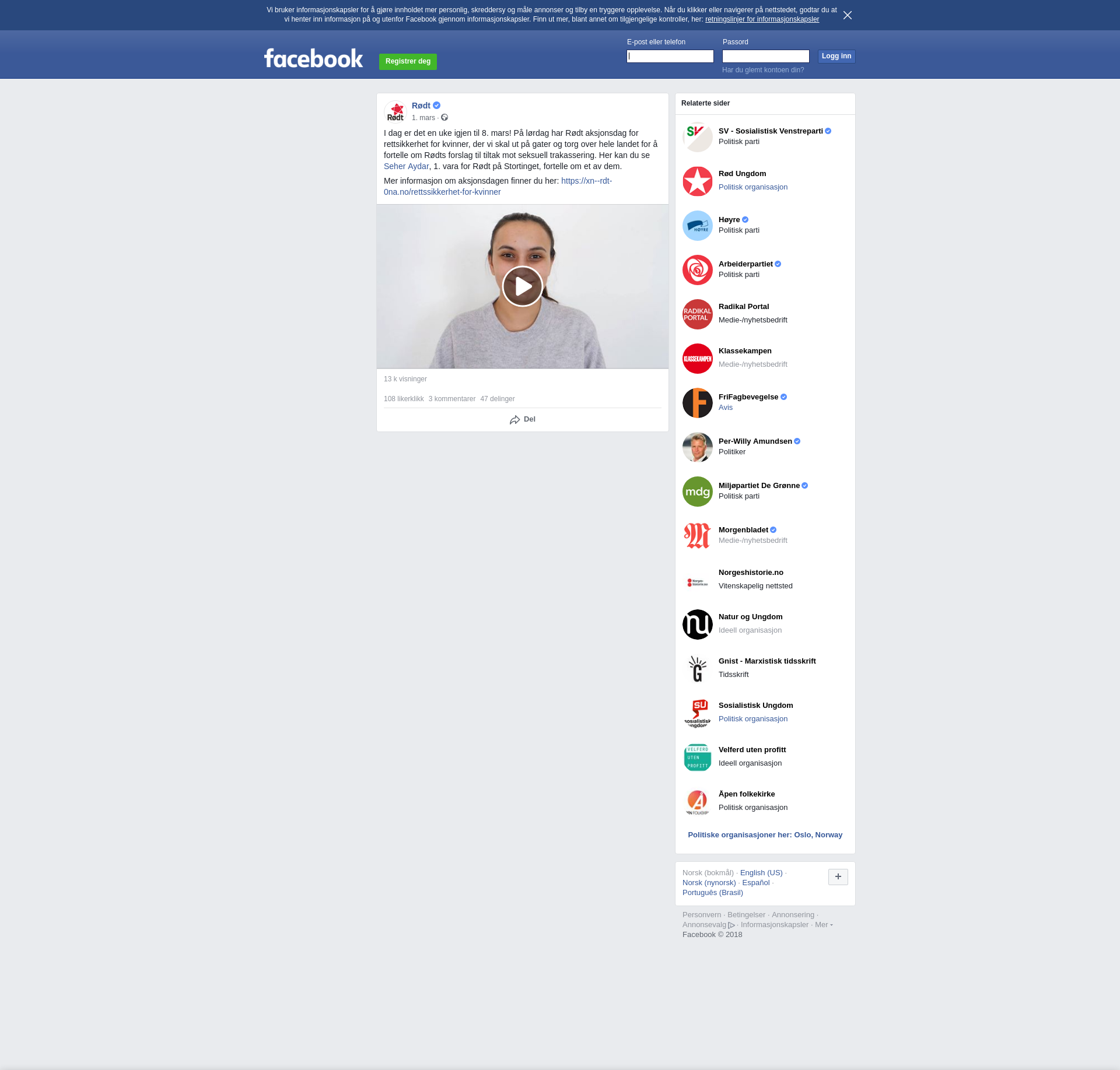Screen dimensions: 1120x1070
Task: Open the 108 likerklikk count
Action: (x=404, y=399)
